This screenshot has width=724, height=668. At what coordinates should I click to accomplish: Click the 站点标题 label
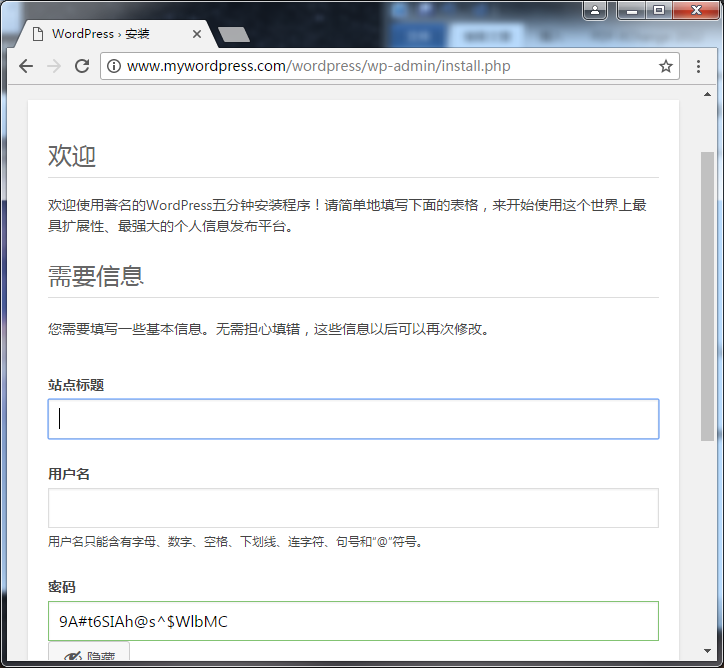(76, 385)
